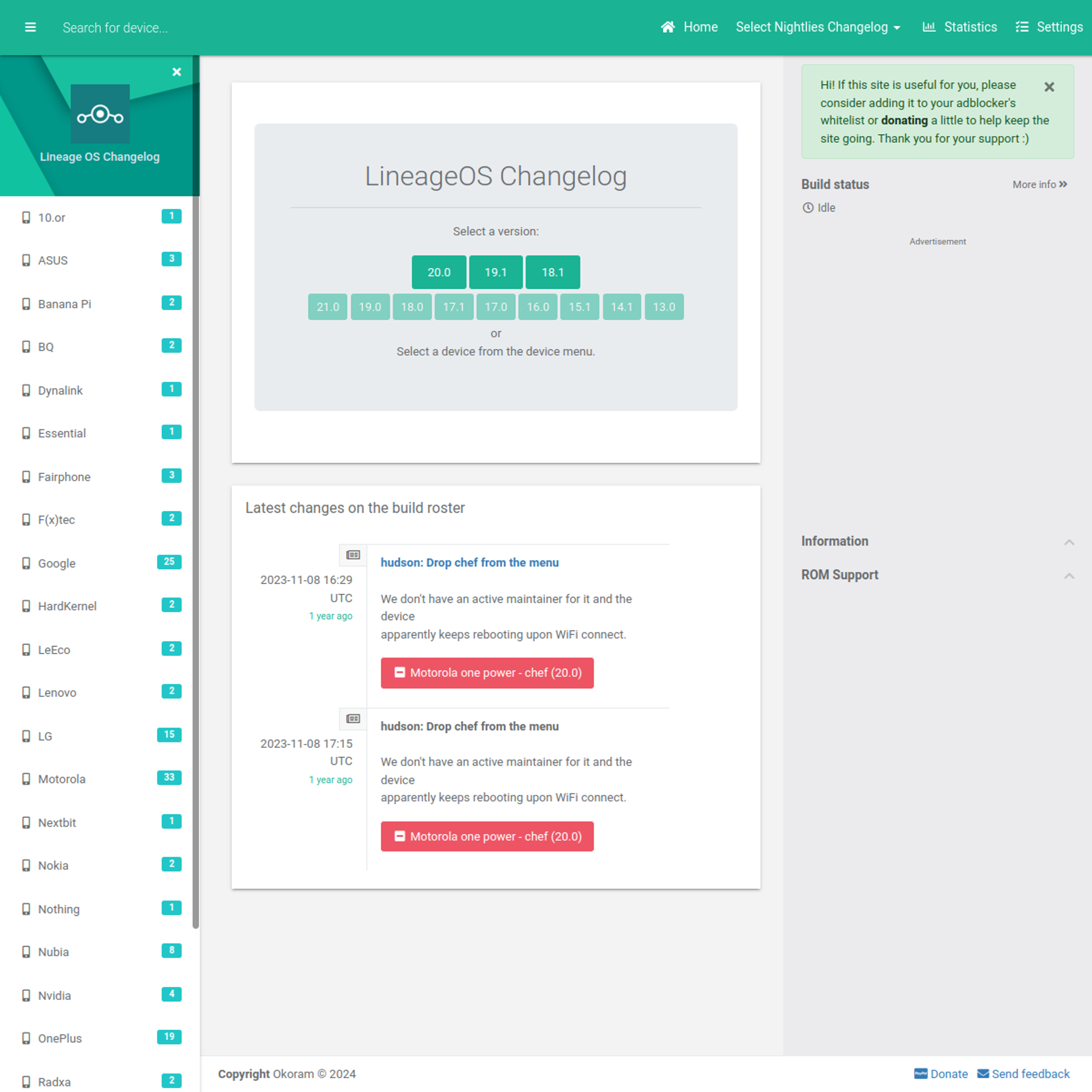Open the first hudson: Drop chef link
This screenshot has width=1092, height=1092.
click(x=470, y=562)
